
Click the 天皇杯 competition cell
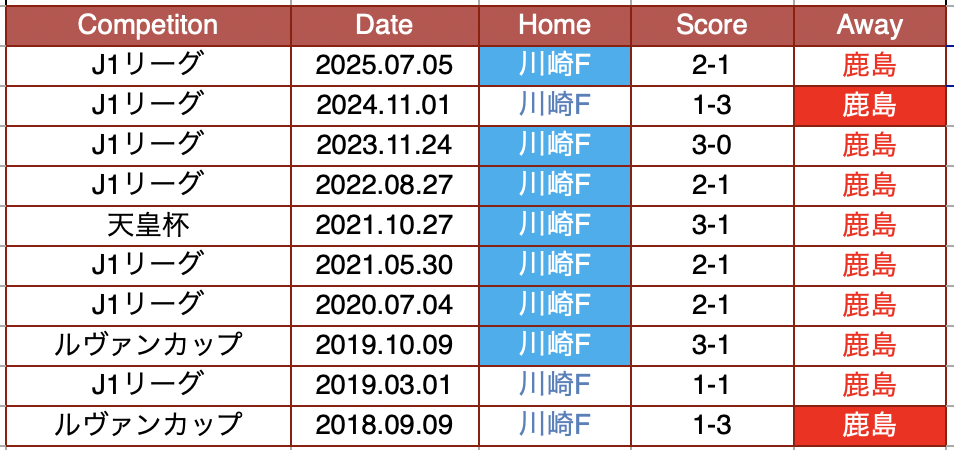click(147, 225)
